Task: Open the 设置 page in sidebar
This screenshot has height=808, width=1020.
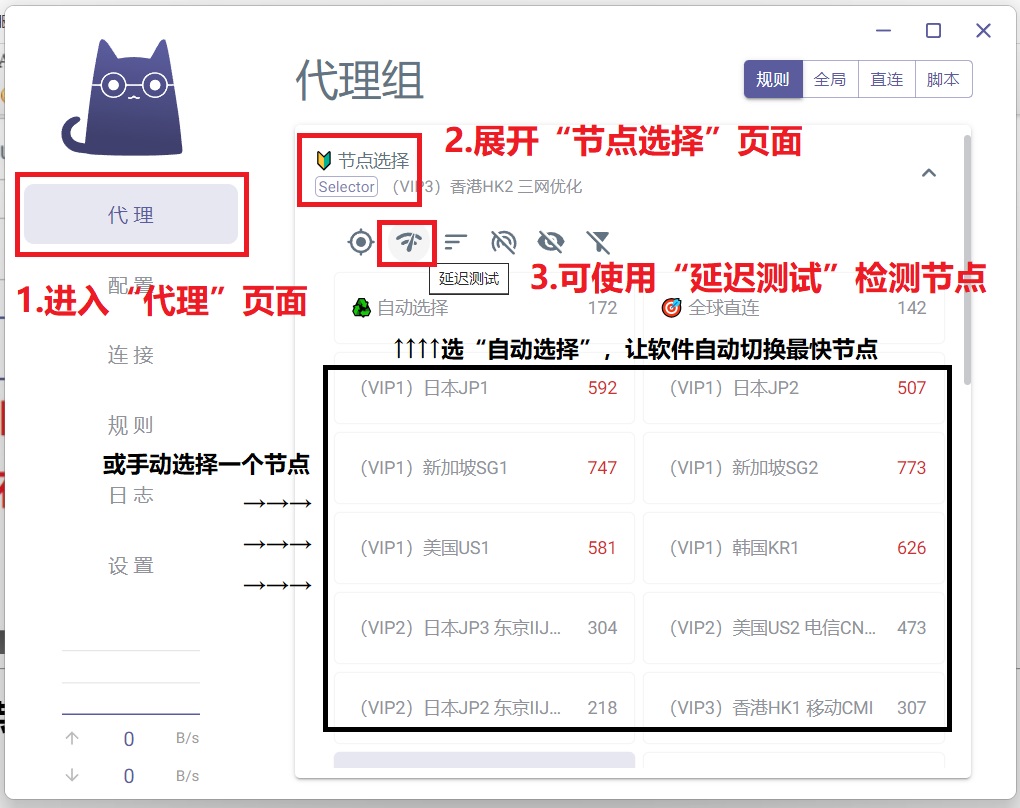Action: pyautogui.click(x=131, y=565)
